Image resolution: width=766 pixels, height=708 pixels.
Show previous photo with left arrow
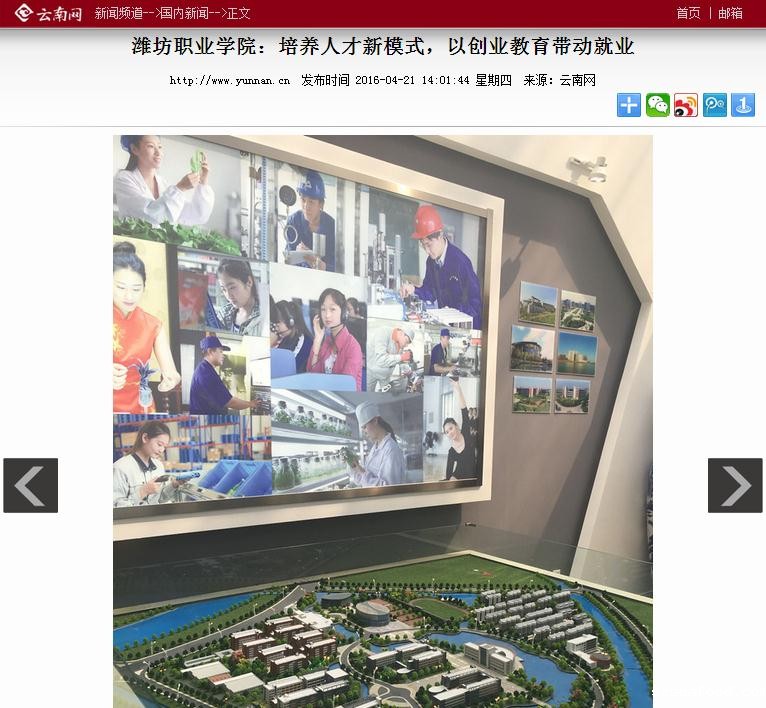(31, 485)
